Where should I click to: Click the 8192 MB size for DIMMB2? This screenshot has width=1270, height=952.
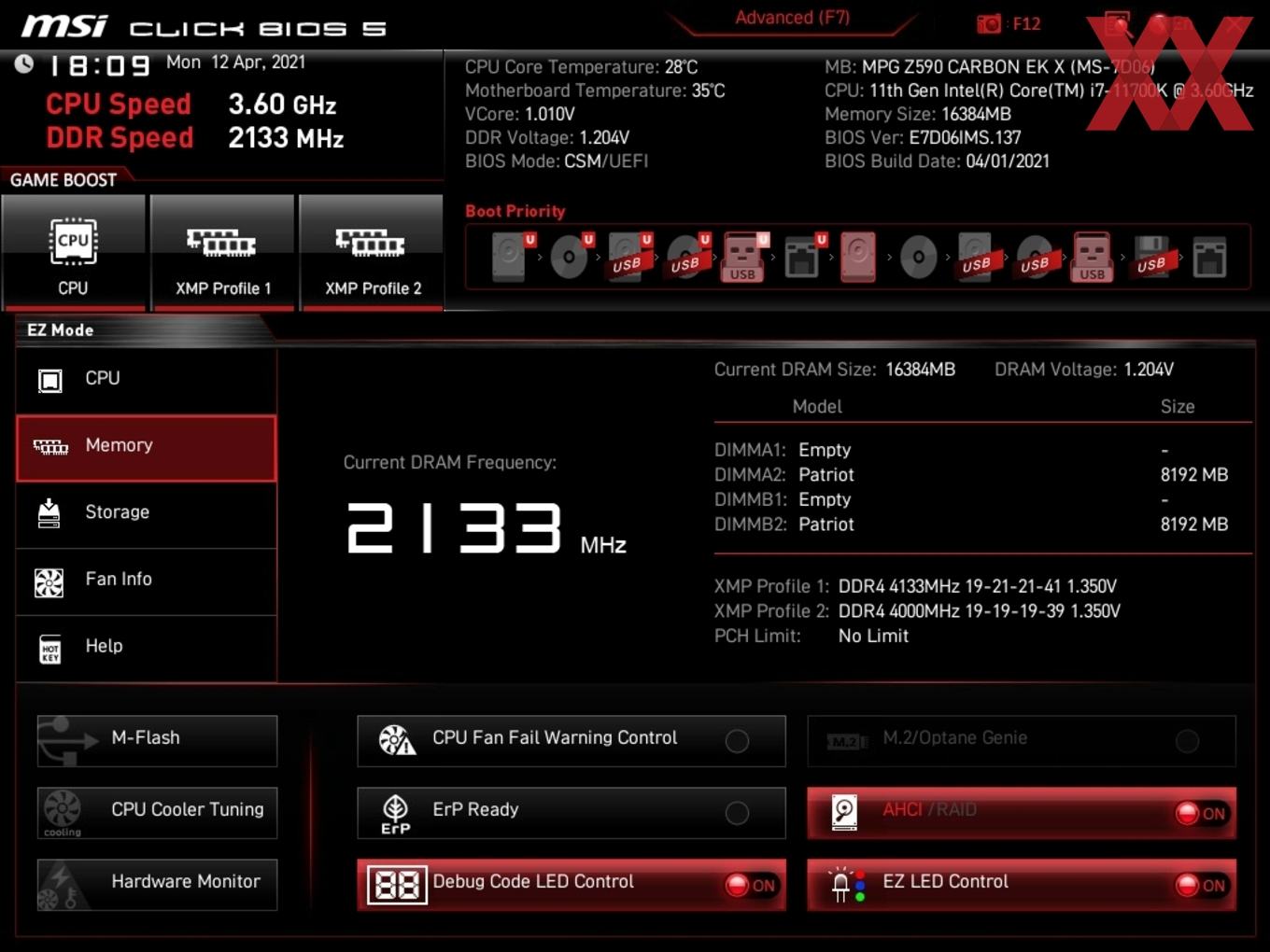pos(1193,525)
